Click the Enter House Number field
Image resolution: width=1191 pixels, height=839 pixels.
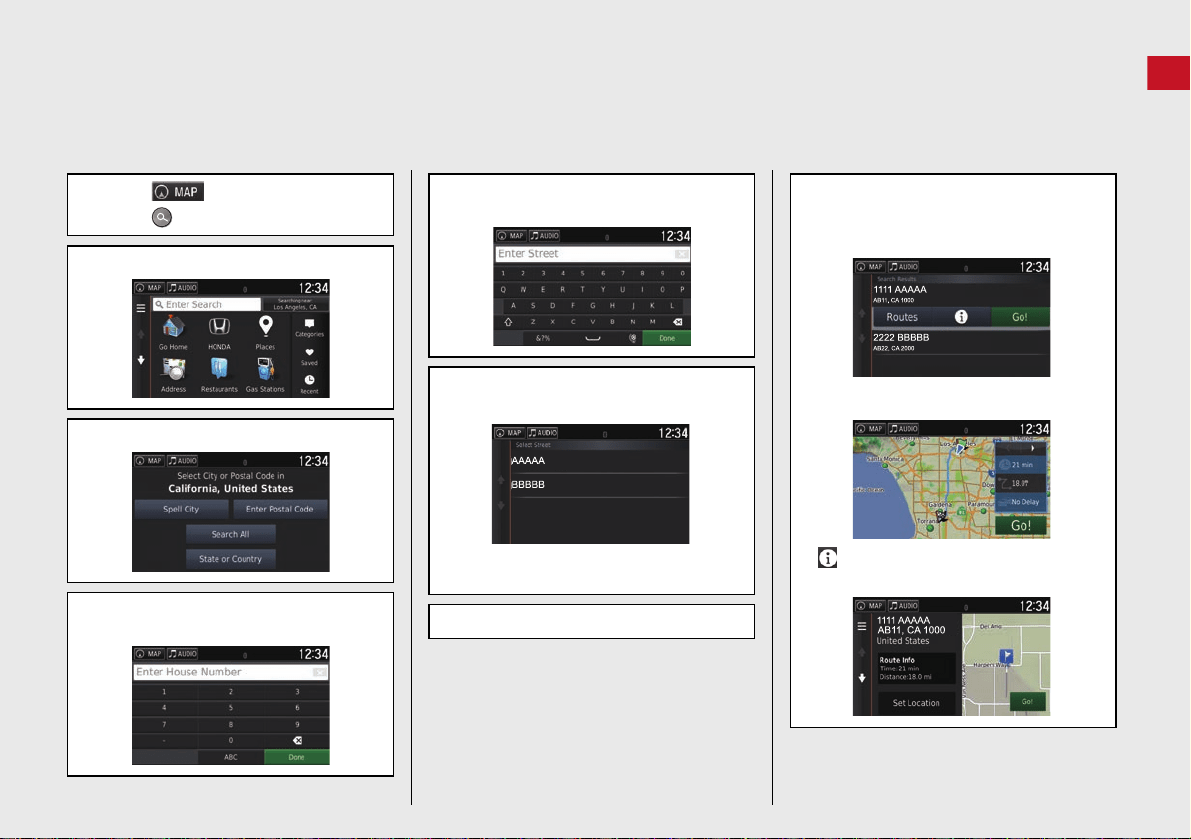point(231,672)
